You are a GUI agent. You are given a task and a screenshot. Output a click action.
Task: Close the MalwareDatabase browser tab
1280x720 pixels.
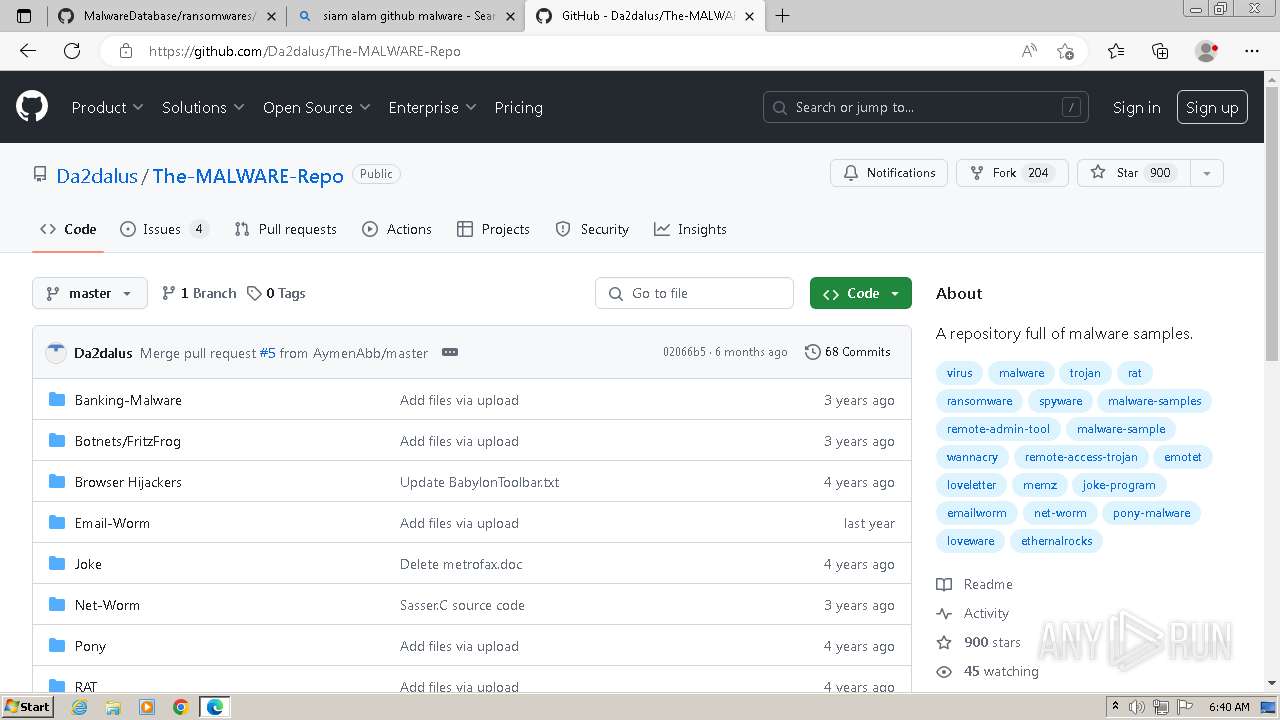(x=271, y=16)
